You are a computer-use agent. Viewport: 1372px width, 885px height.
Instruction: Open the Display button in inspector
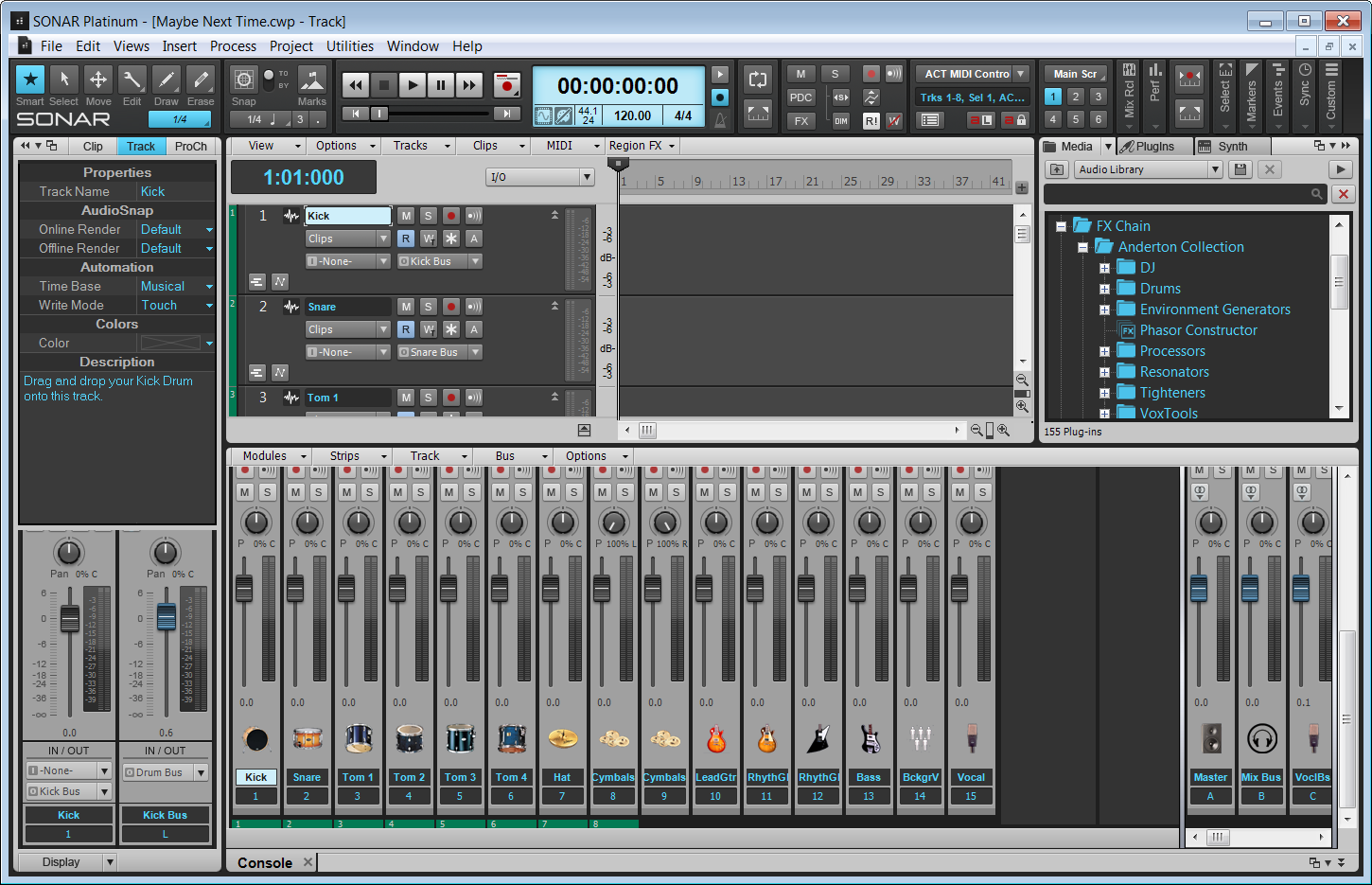tap(67, 862)
